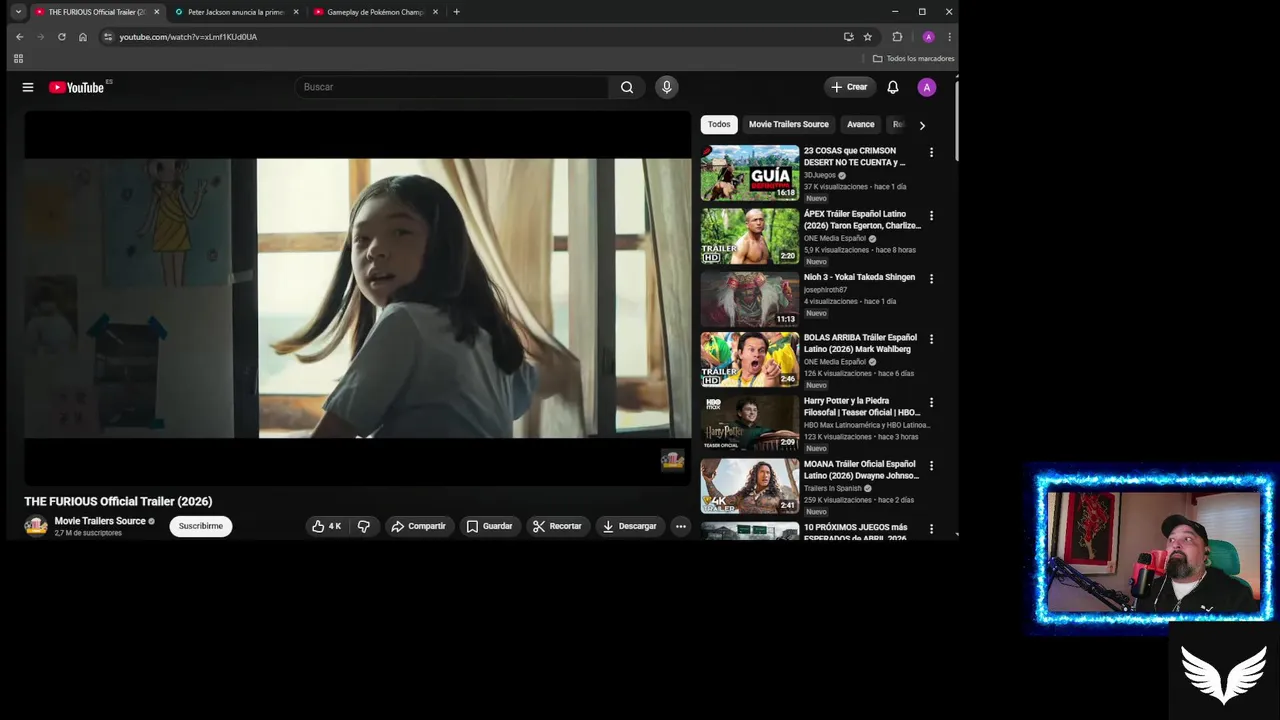The width and height of the screenshot is (1280, 720).
Task: Show more filter chips with arrow
Action: (922, 125)
